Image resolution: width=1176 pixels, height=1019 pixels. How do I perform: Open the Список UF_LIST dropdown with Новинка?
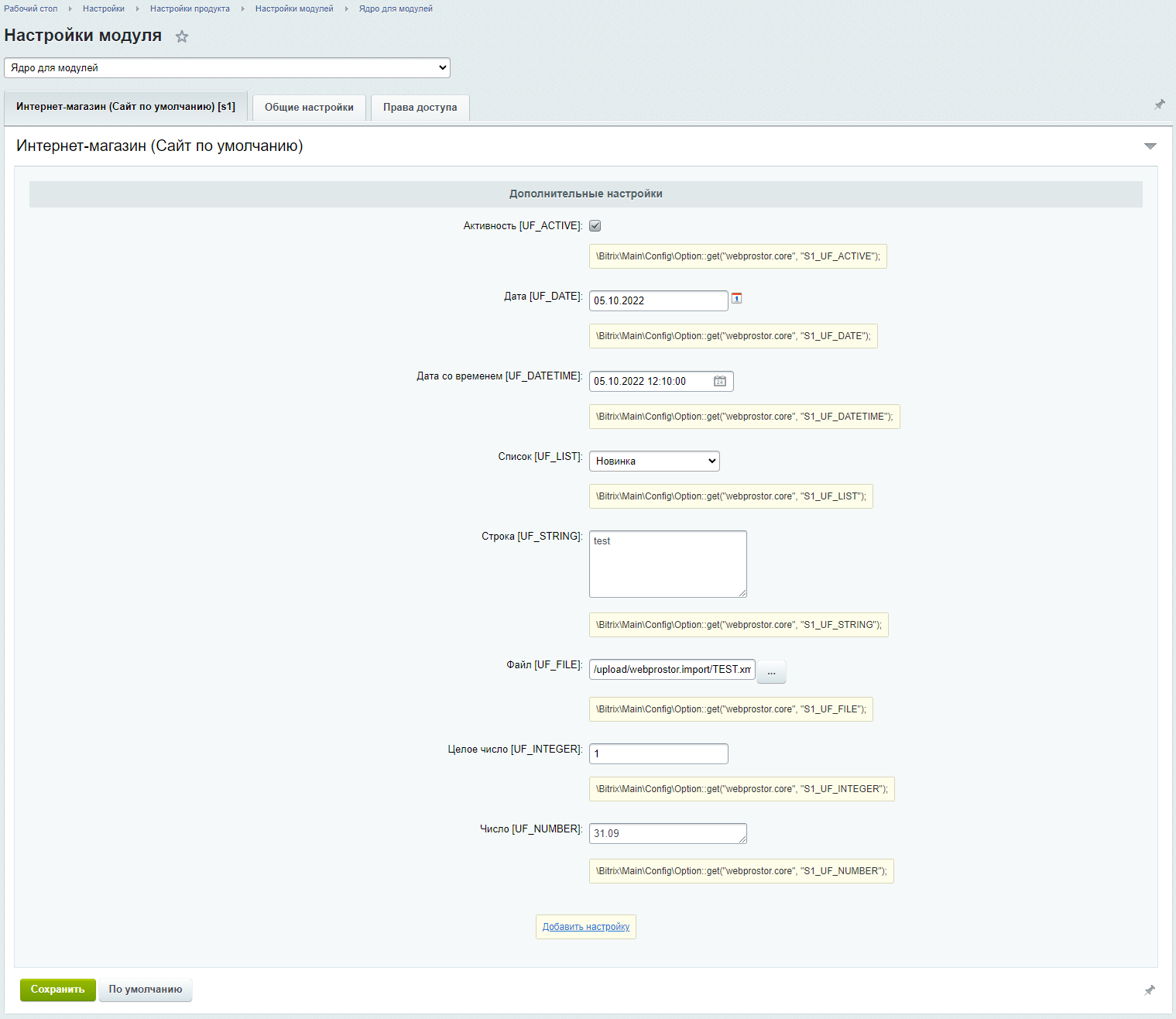654,461
